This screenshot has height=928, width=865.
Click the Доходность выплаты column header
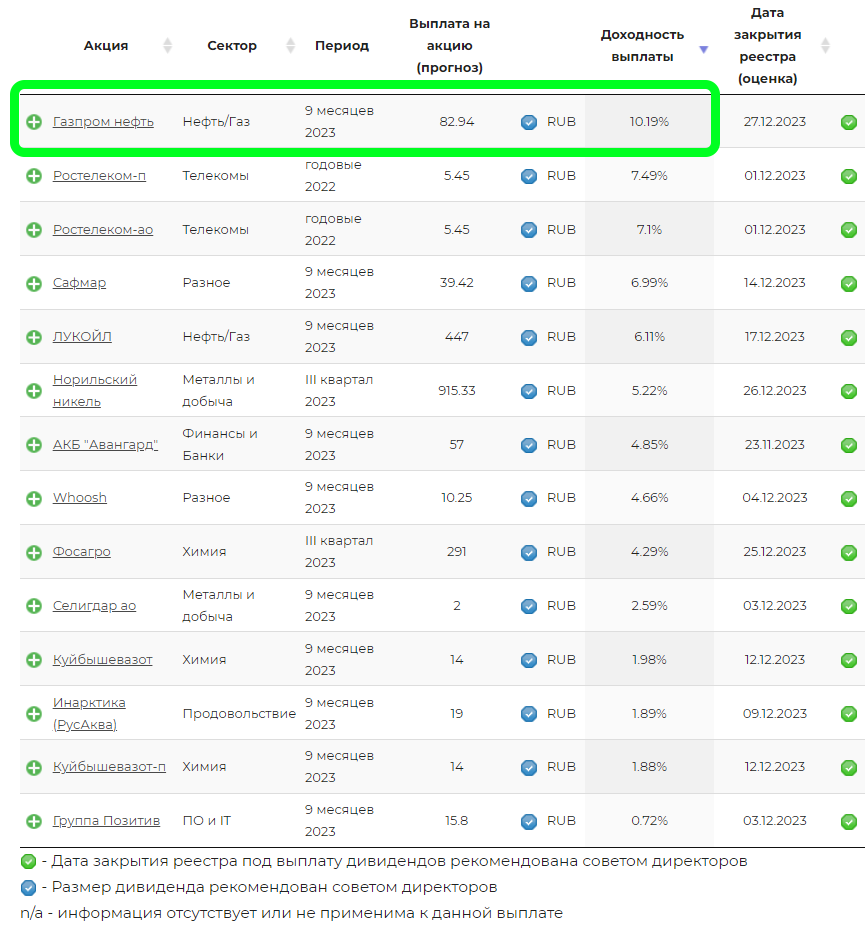(x=643, y=46)
